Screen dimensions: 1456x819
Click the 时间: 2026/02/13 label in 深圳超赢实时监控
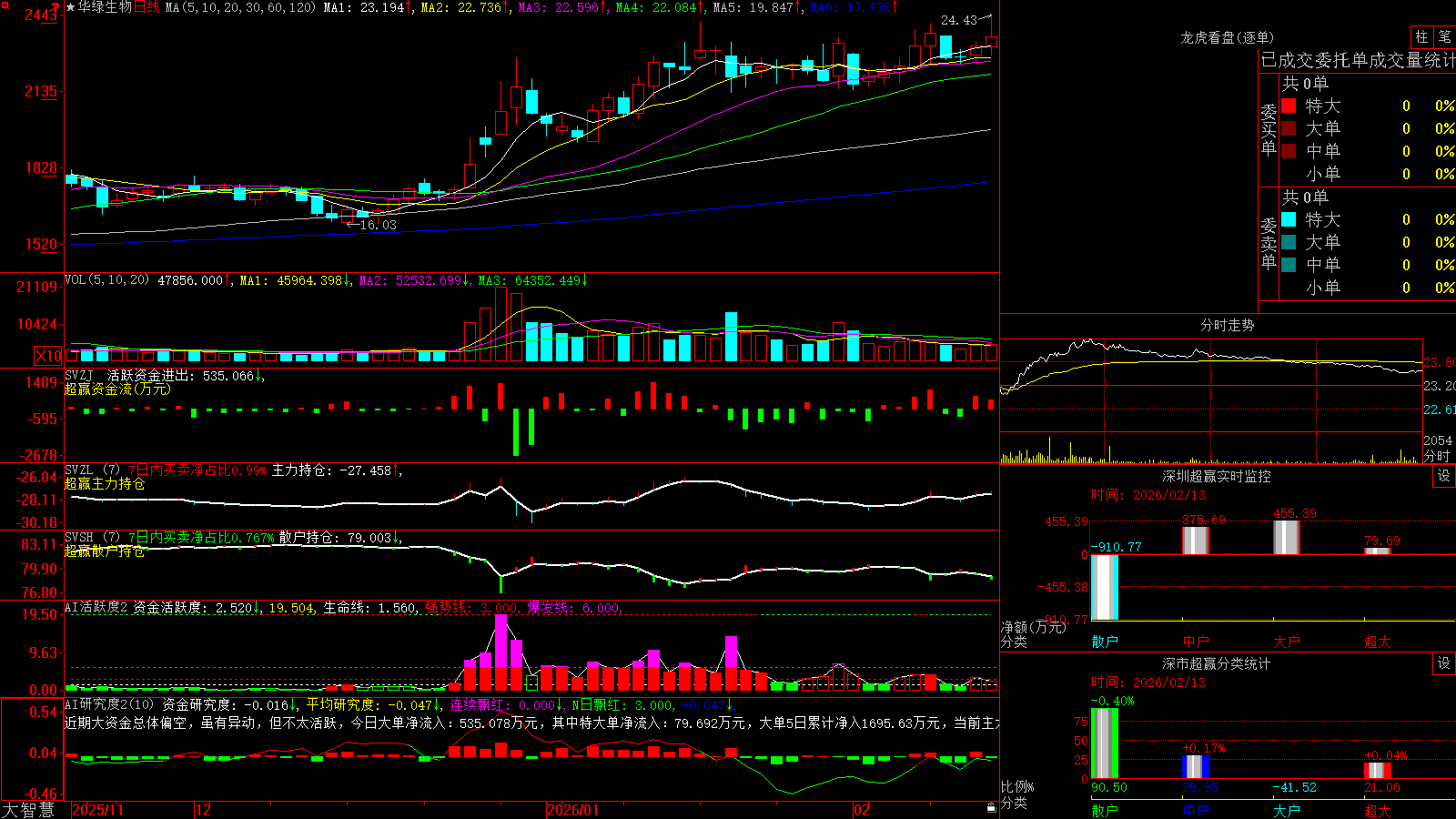1148,495
